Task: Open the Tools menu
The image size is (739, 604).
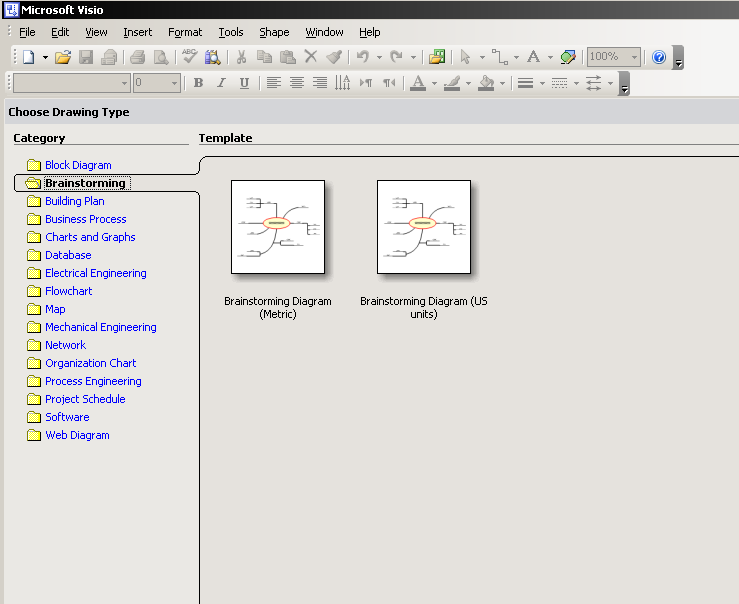Action: [x=231, y=32]
